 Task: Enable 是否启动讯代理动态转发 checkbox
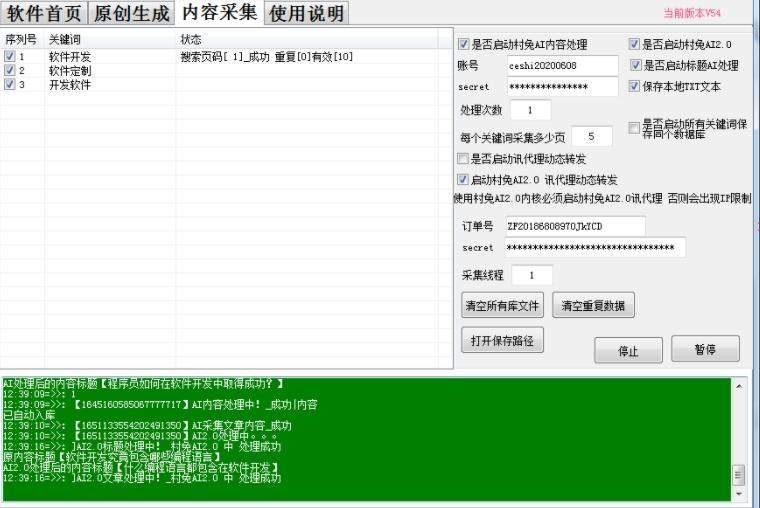[x=463, y=159]
